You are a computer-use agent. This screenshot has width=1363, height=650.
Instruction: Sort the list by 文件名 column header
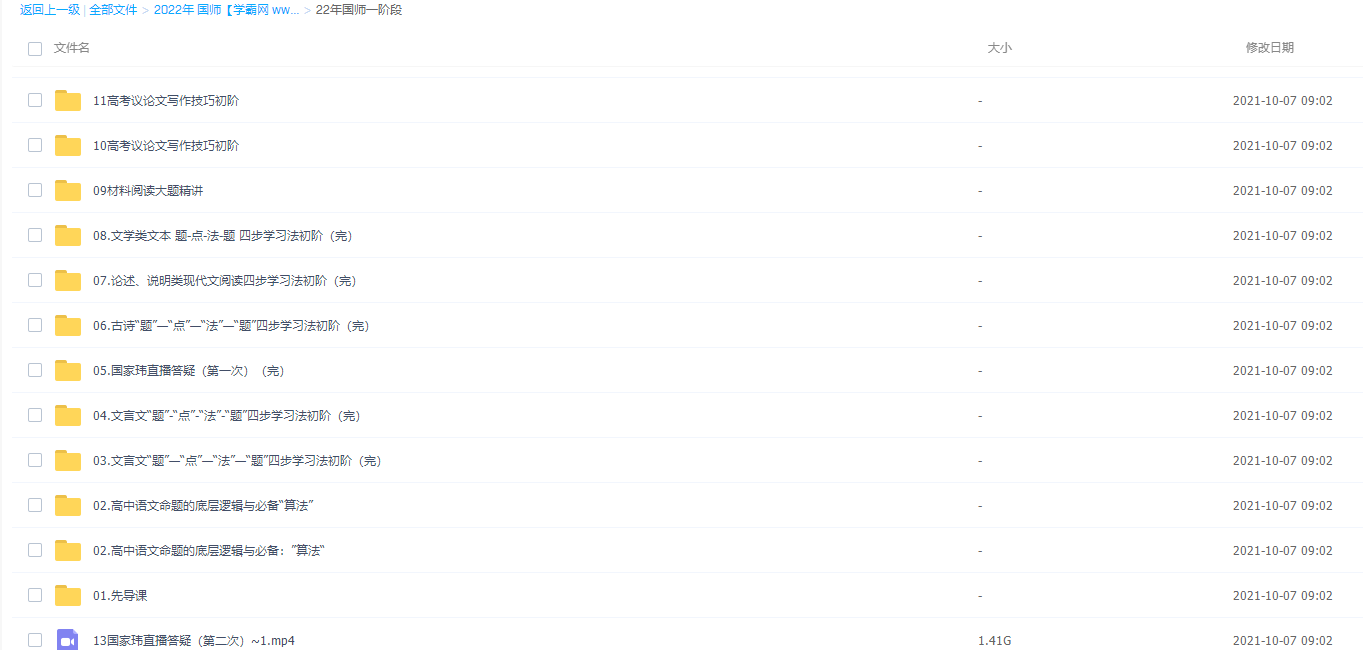click(x=72, y=48)
